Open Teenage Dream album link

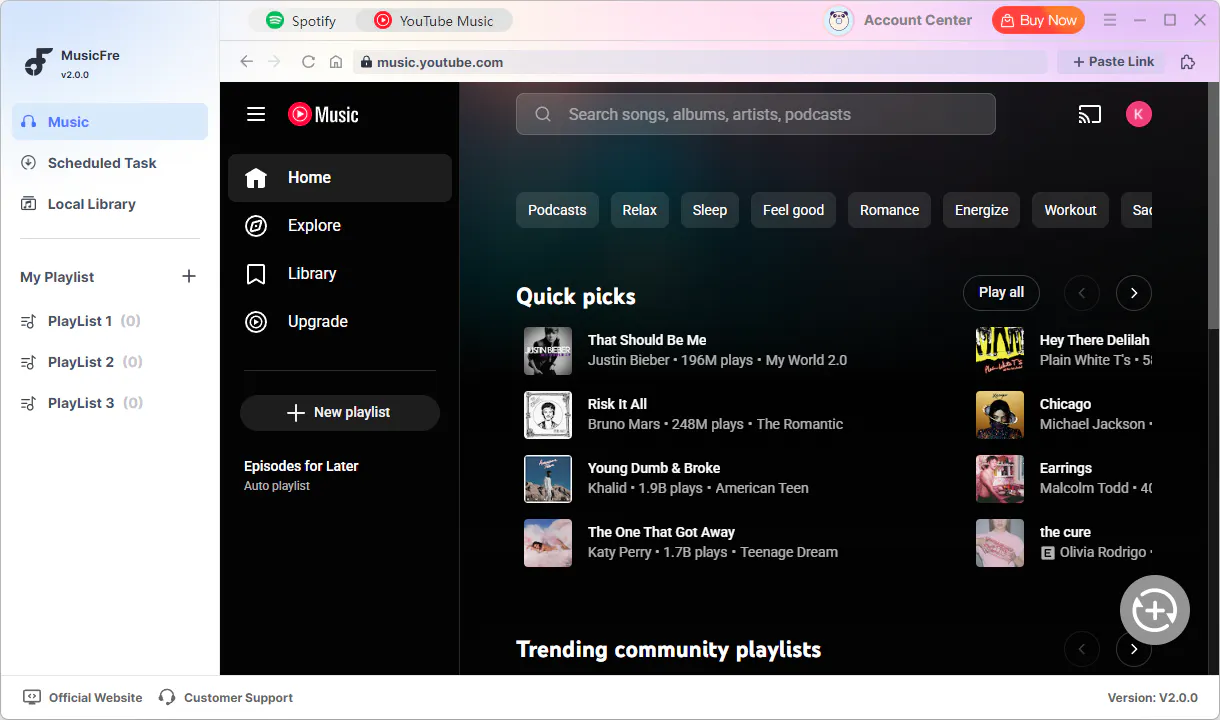[789, 552]
